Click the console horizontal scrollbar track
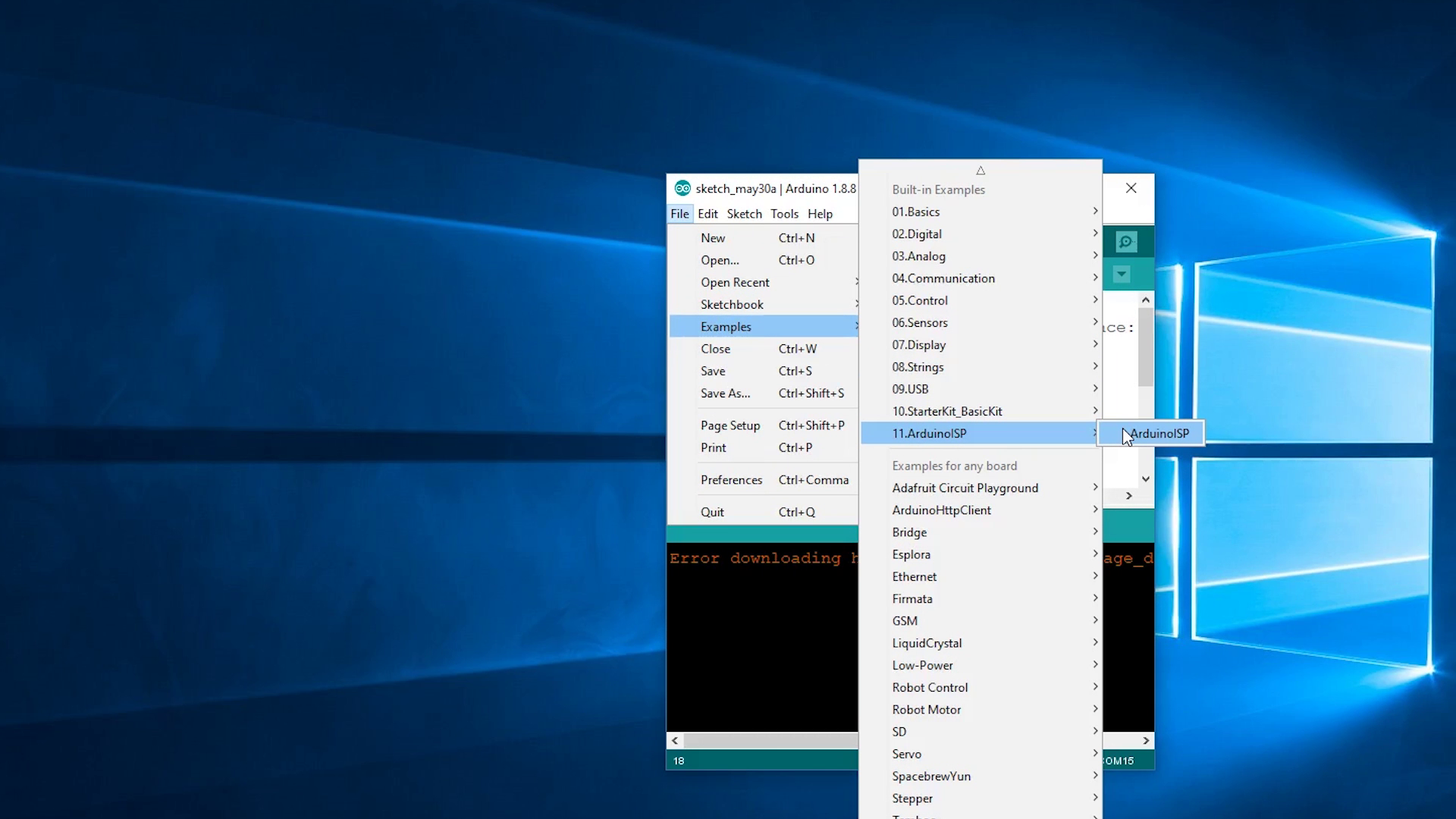This screenshot has height=819, width=1456. (x=770, y=740)
